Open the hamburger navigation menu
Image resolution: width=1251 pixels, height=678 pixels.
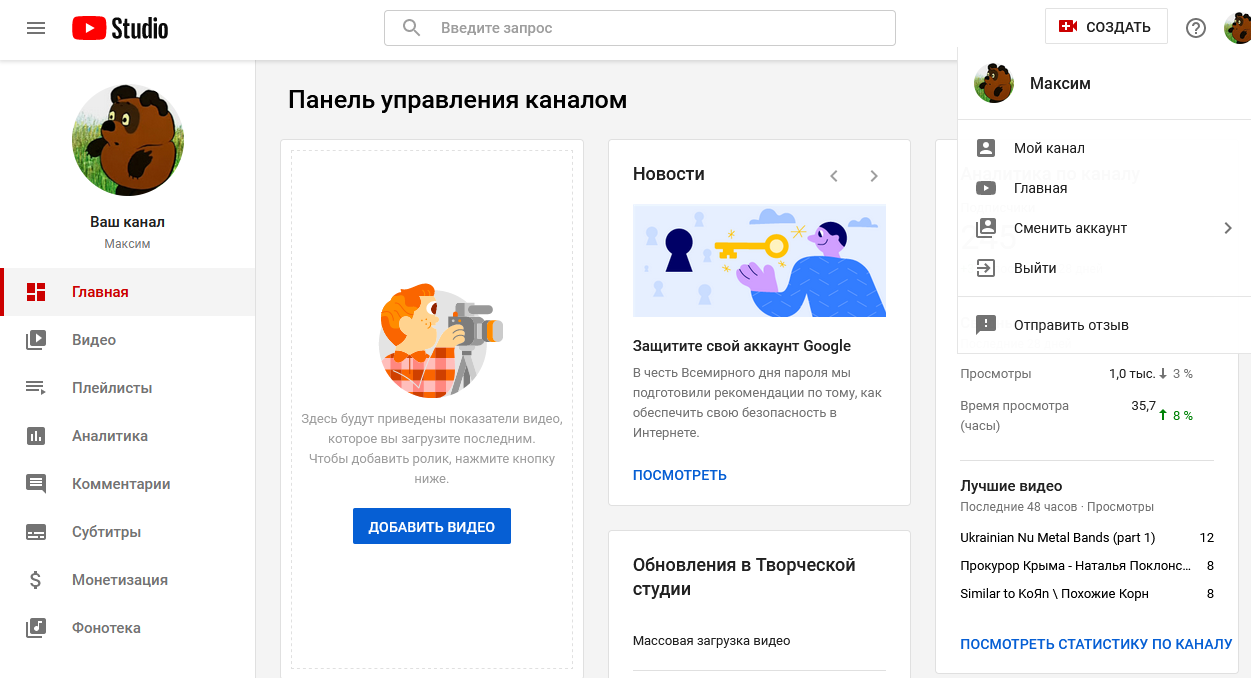click(x=36, y=28)
